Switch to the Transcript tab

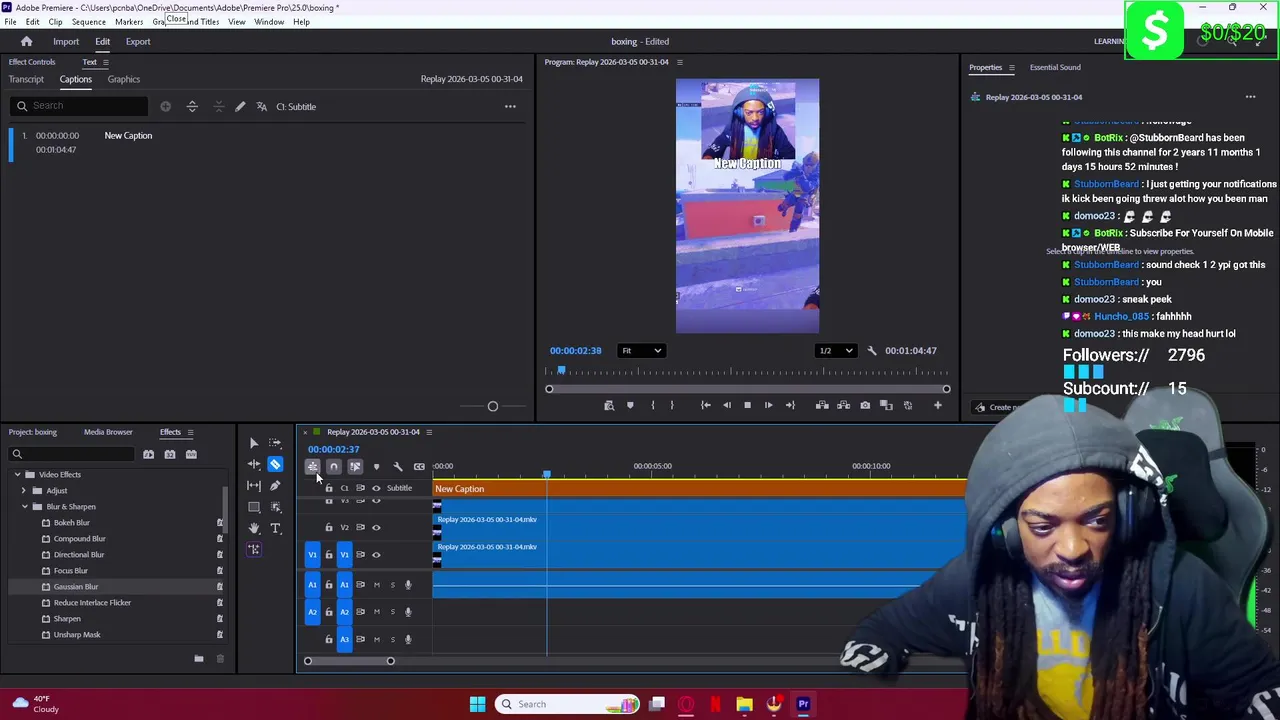click(26, 79)
